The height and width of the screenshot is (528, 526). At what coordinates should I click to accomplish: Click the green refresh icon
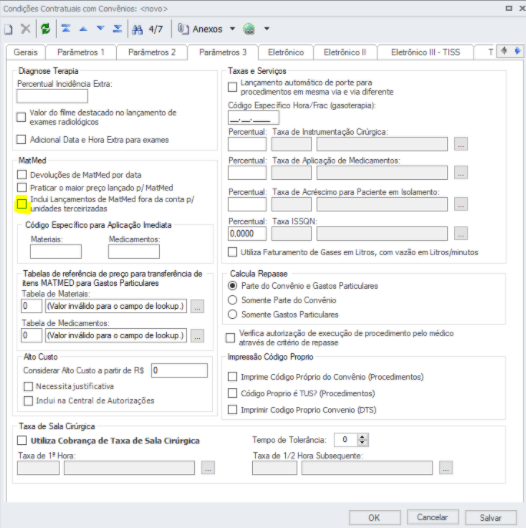pyautogui.click(x=45, y=29)
